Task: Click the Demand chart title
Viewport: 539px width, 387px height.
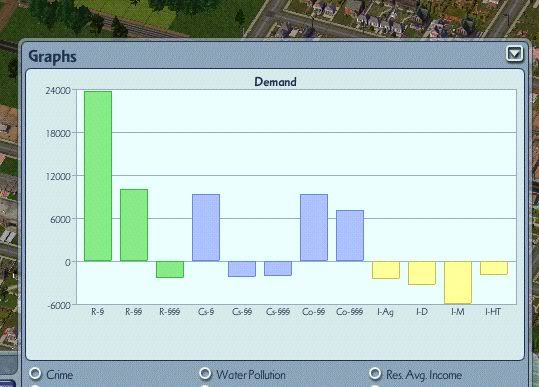Action: (x=275, y=82)
